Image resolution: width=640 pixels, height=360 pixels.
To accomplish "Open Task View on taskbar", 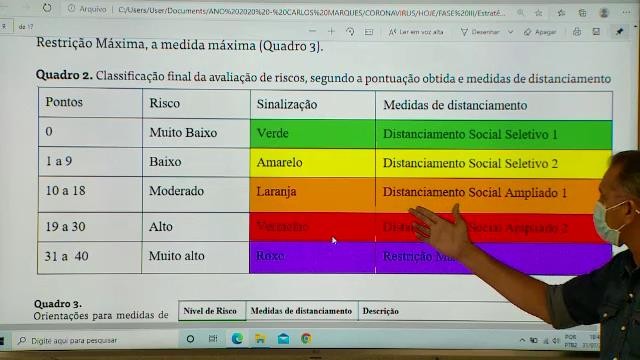I will (213, 338).
